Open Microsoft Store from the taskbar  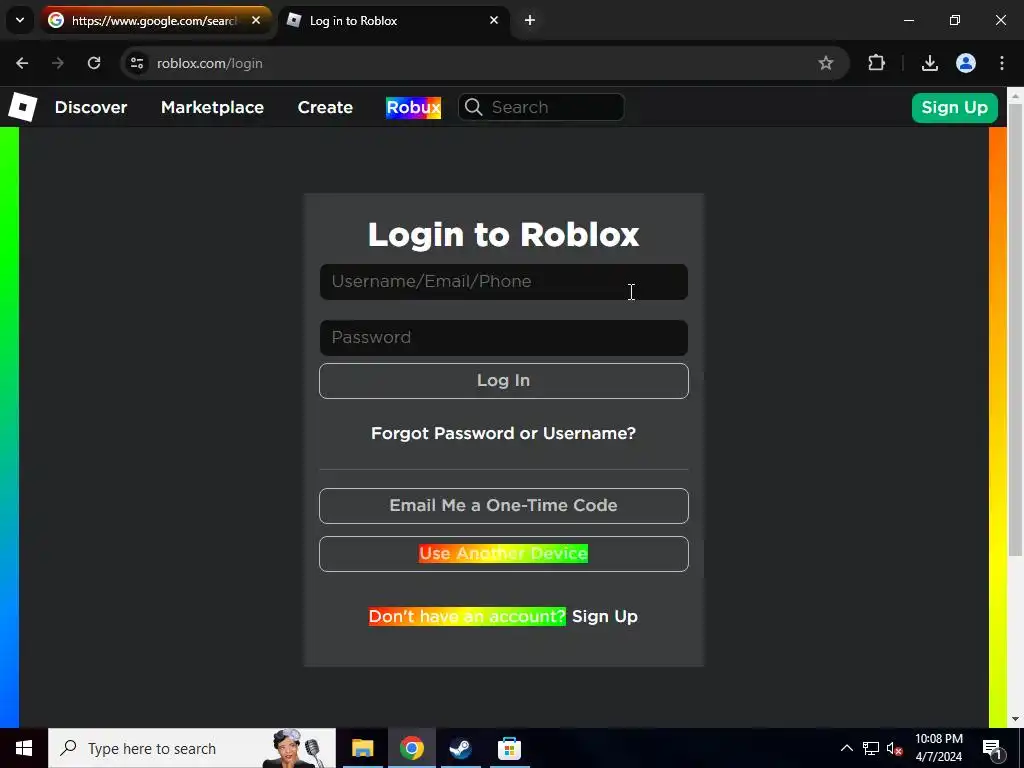509,748
